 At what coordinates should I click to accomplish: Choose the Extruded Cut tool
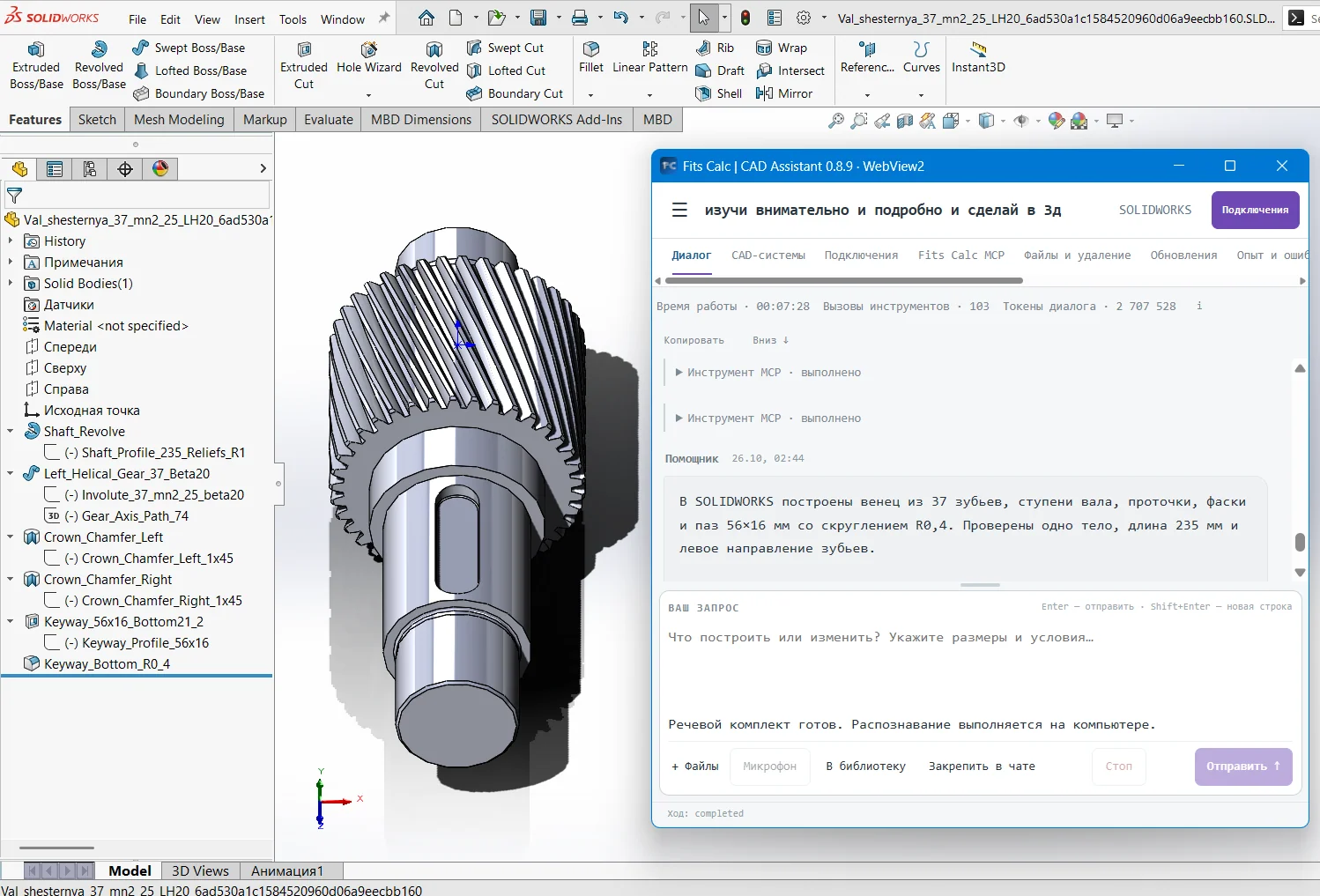(x=304, y=66)
